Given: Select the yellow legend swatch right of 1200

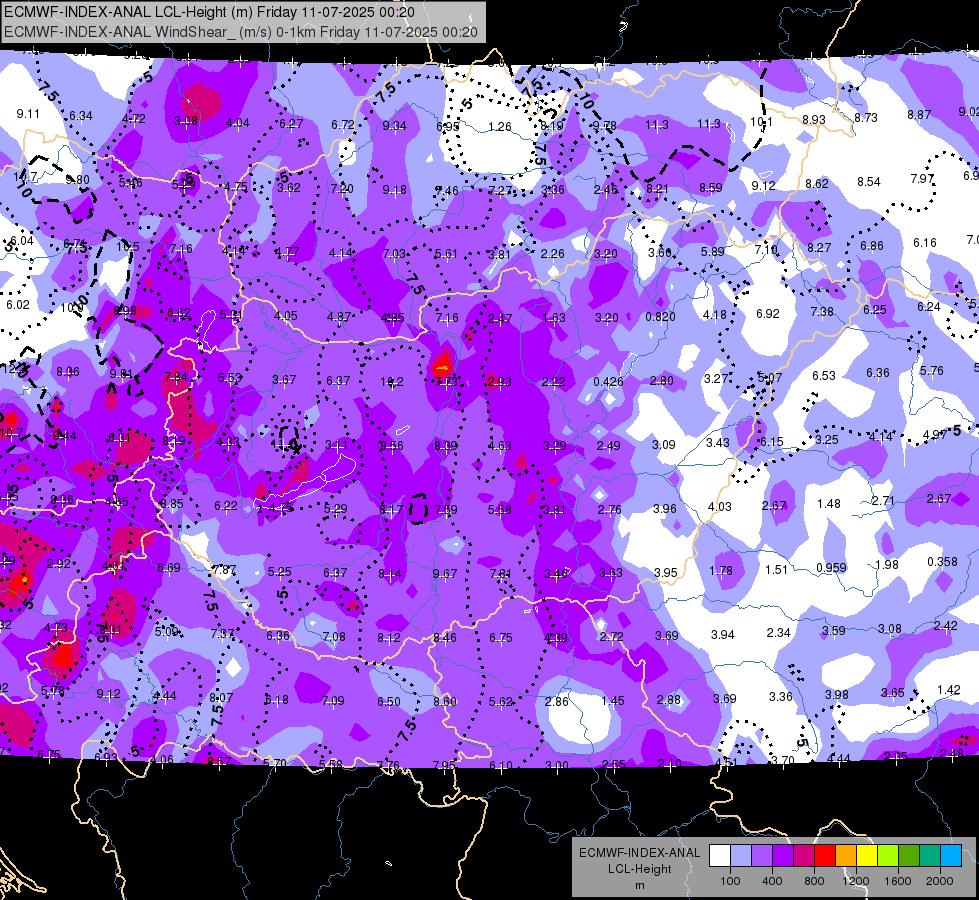Looking at the screenshot, I should pos(867,855).
